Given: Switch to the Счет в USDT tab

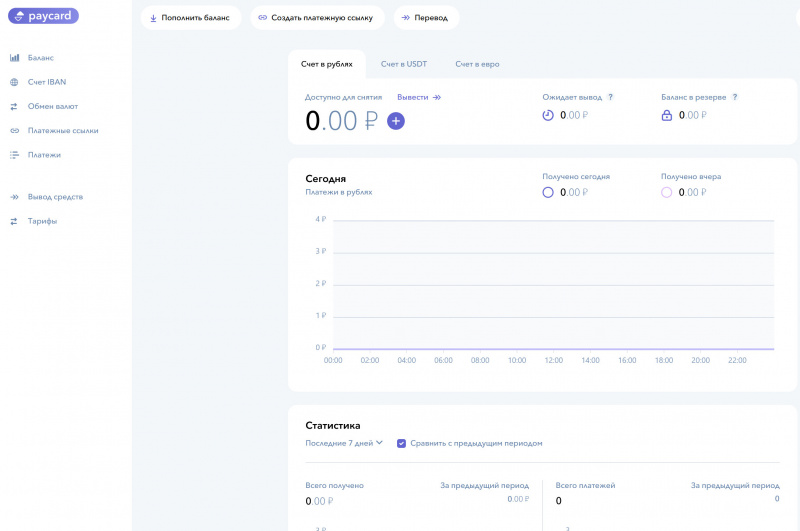Looking at the screenshot, I should coord(404,64).
